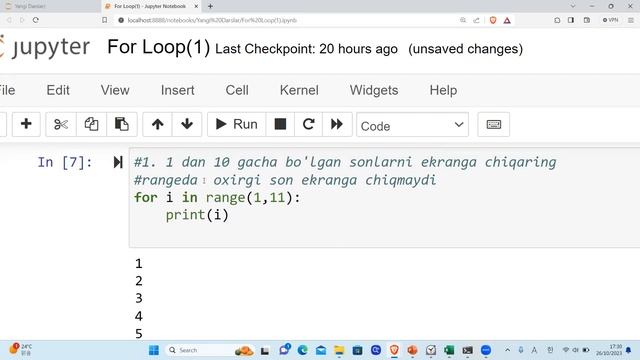Insert a new cell with the plus button
This screenshot has height=360, width=640.
pos(26,124)
